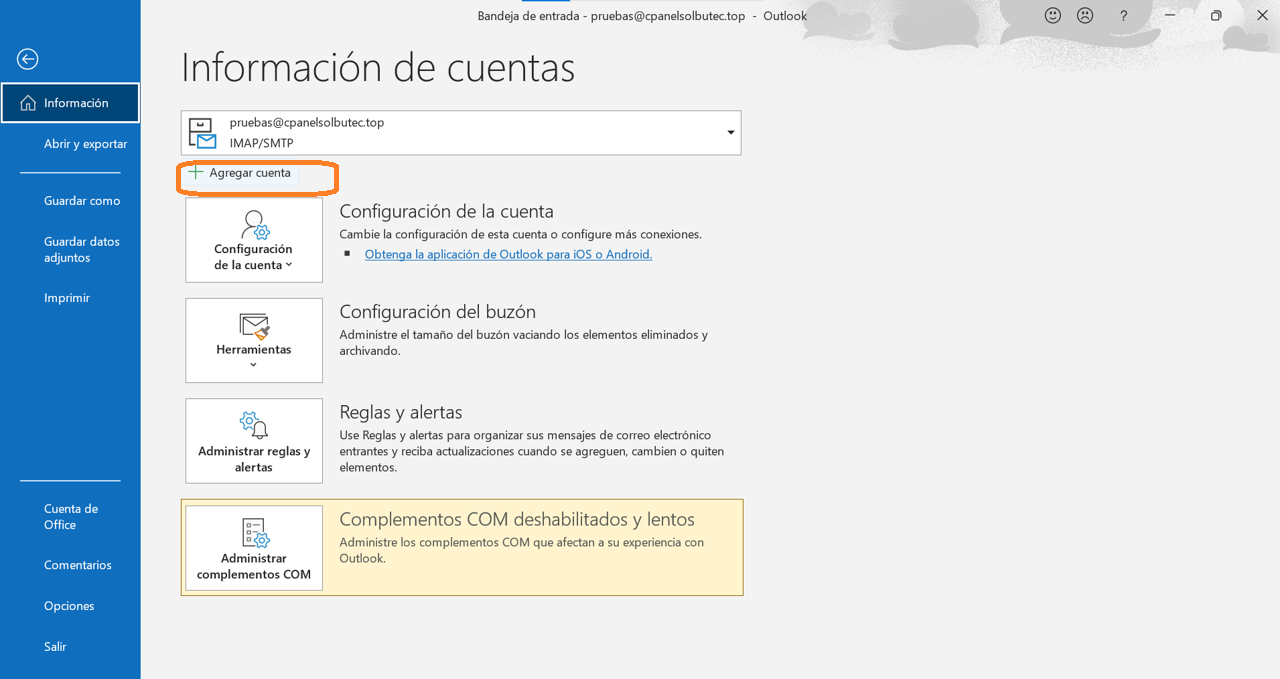
Task: Open the Imprimir page
Action: [x=67, y=298]
